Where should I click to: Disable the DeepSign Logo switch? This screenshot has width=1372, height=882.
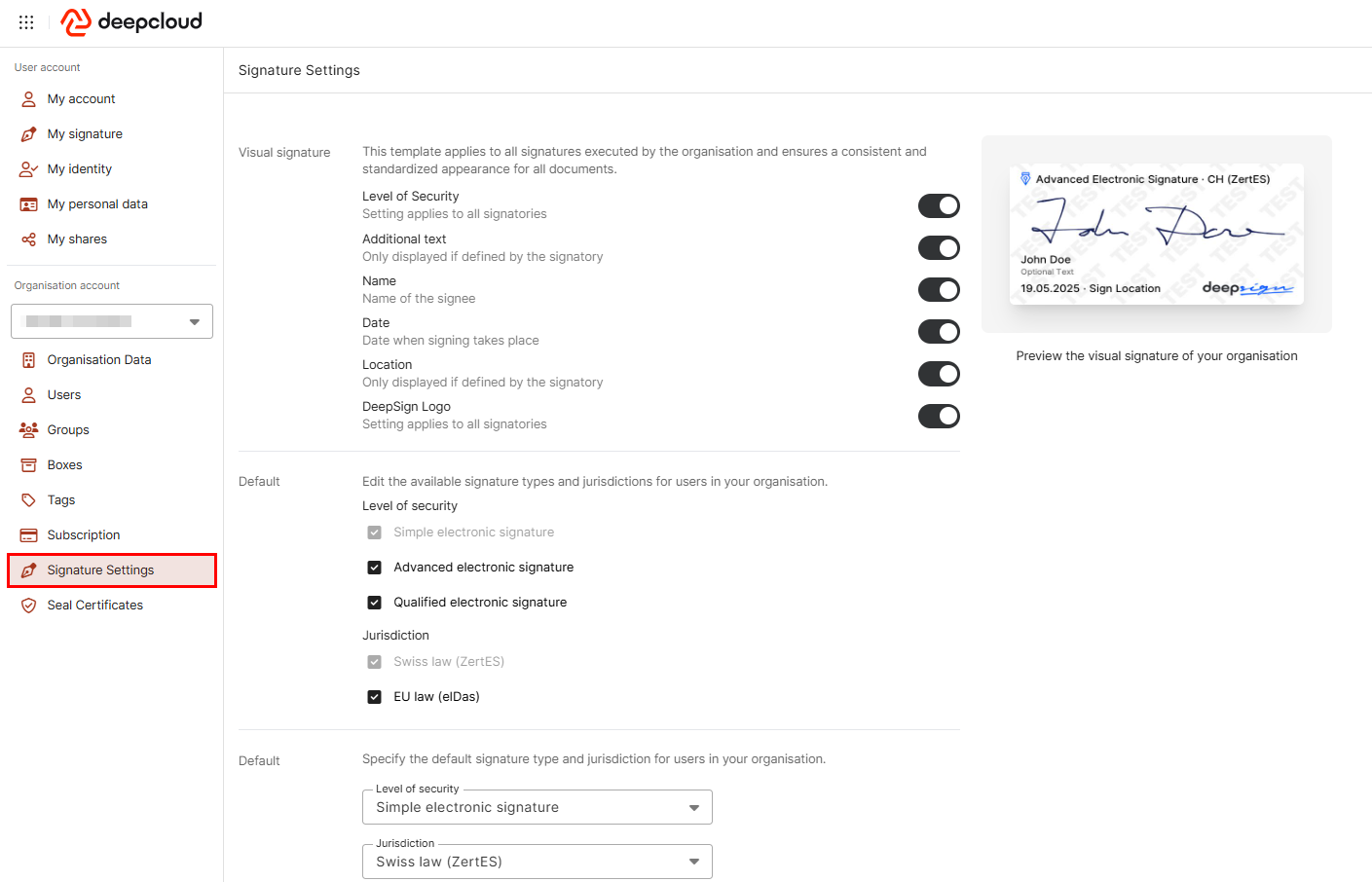click(x=939, y=416)
